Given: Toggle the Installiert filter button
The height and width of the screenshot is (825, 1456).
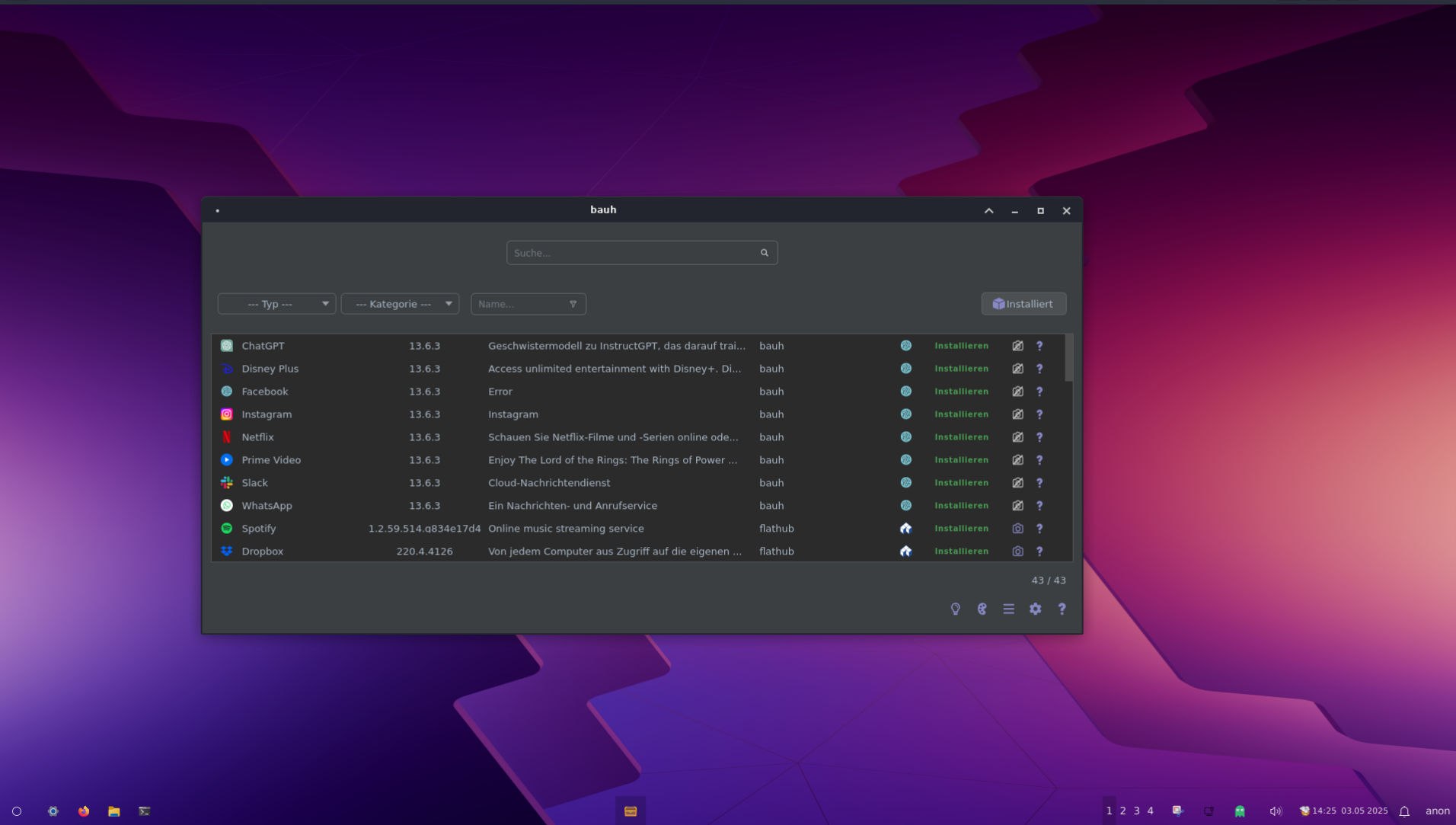Looking at the screenshot, I should pyautogui.click(x=1023, y=304).
